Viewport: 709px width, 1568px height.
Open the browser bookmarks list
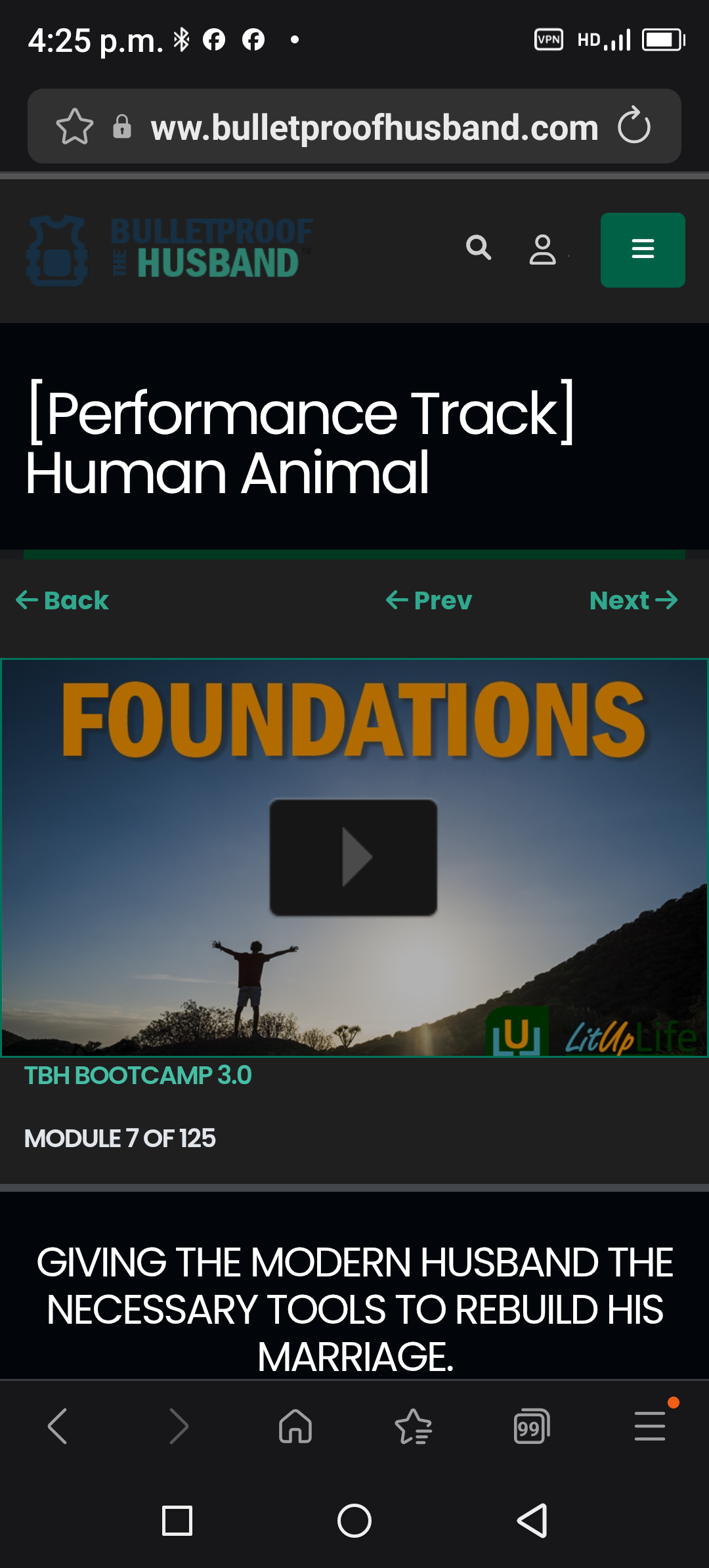point(414,1426)
